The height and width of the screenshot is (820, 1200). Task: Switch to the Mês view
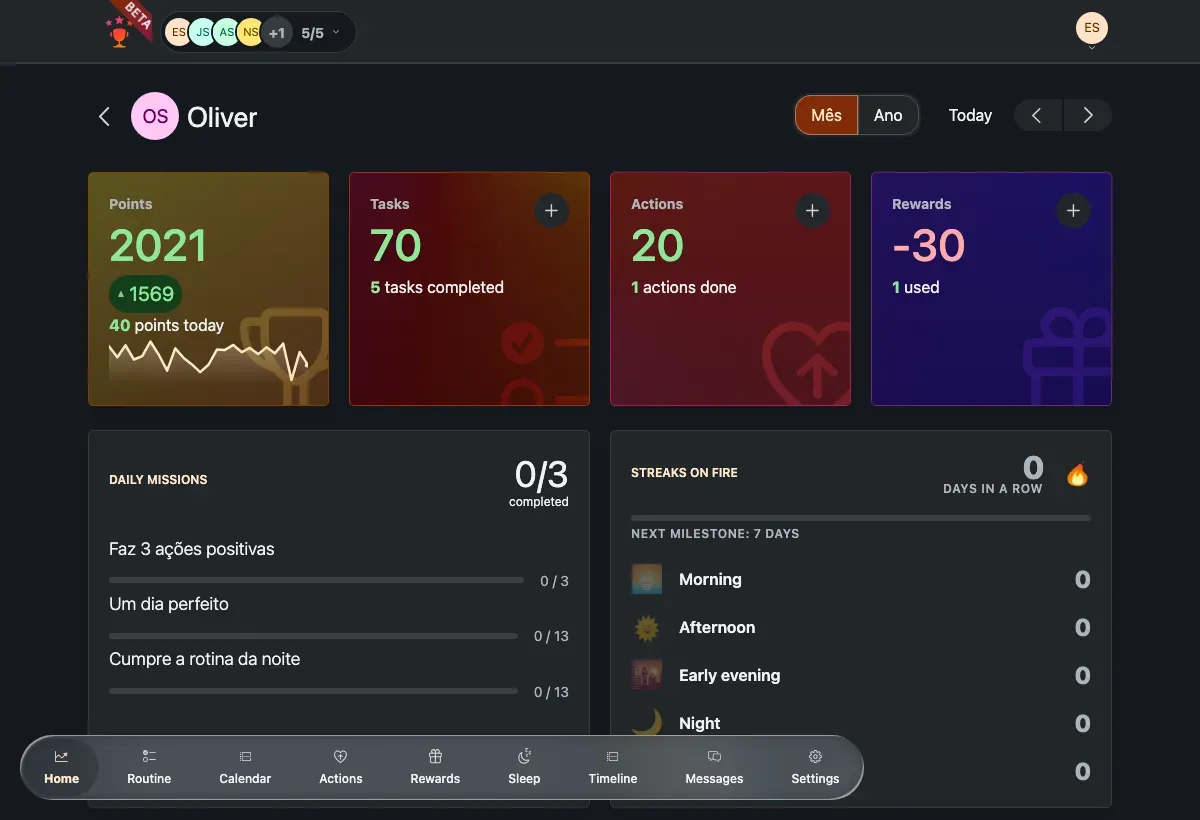(x=826, y=115)
